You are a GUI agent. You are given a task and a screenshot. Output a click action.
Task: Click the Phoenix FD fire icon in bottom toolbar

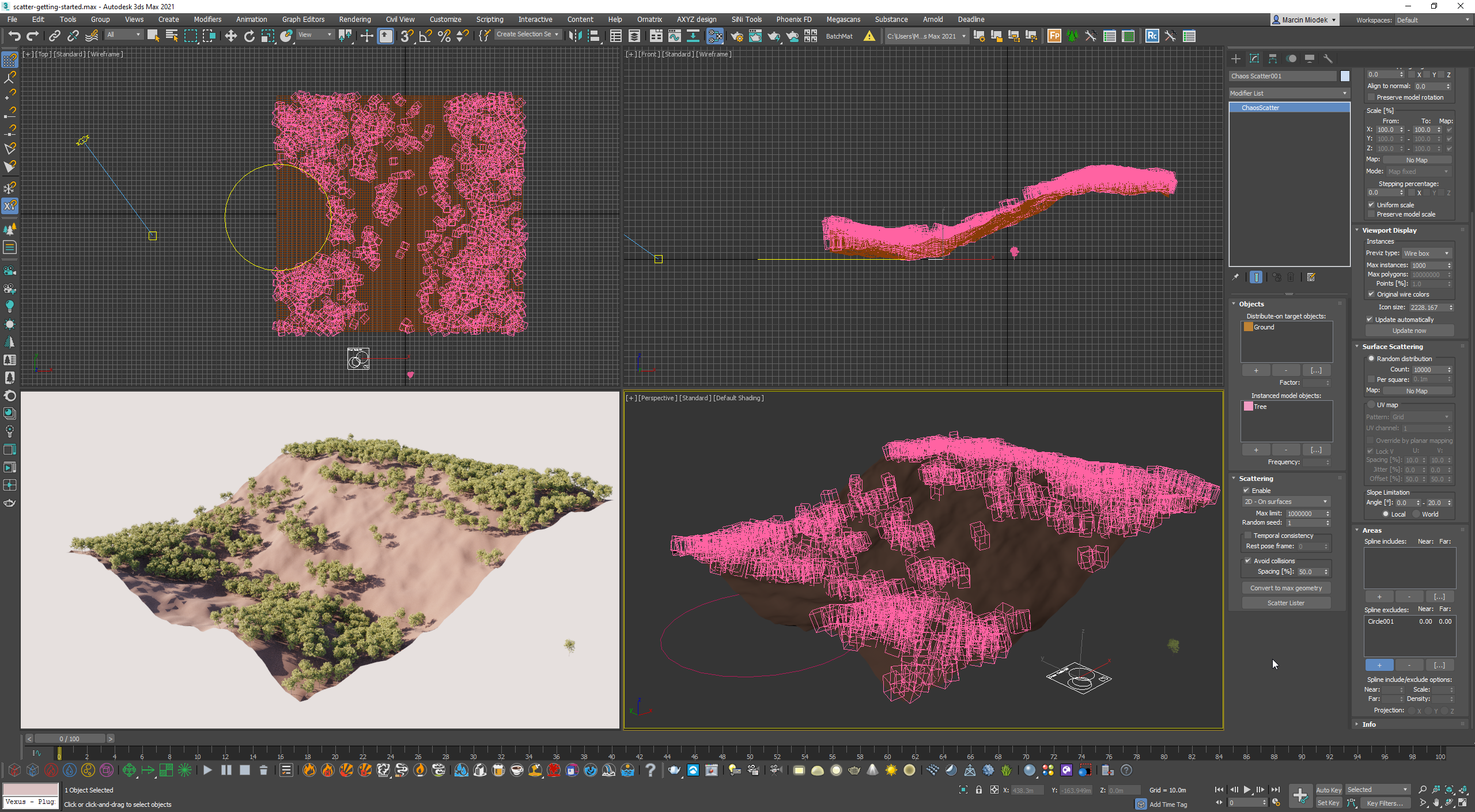pyautogui.click(x=309, y=770)
